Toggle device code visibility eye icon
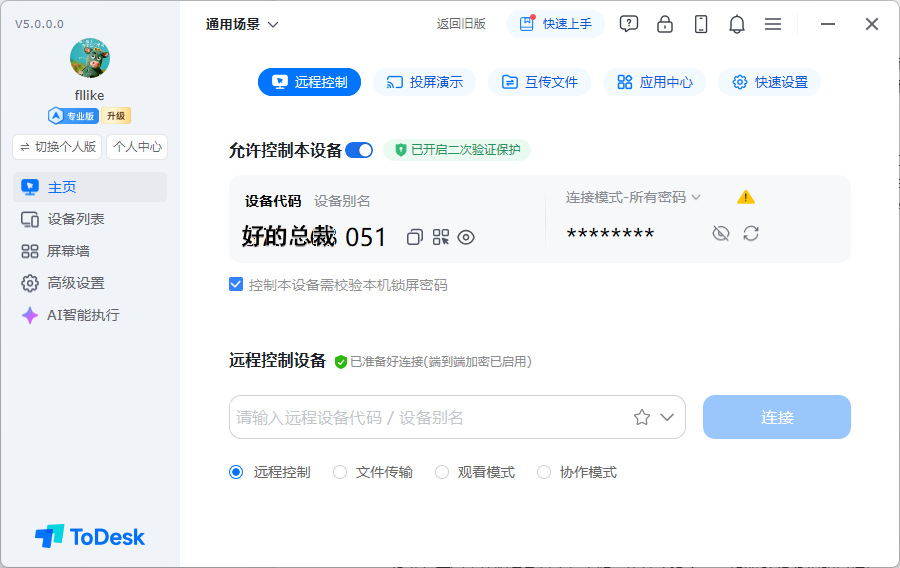 466,237
